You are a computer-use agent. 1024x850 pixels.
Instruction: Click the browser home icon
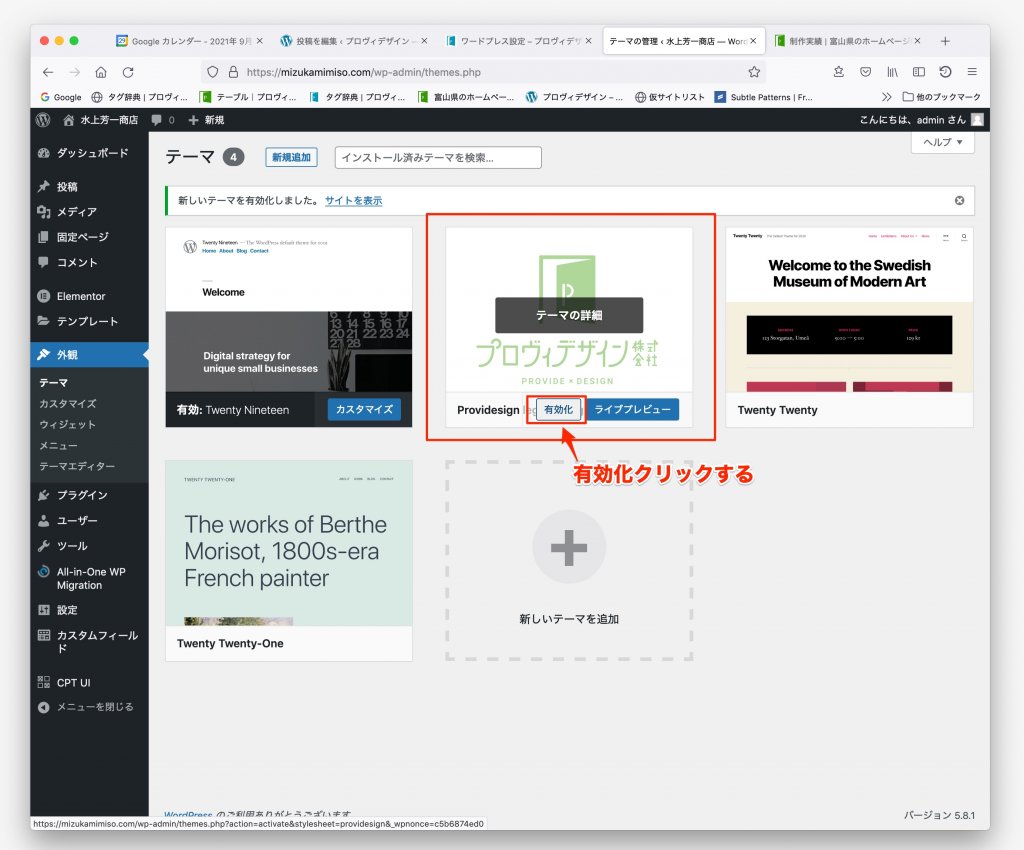(101, 72)
